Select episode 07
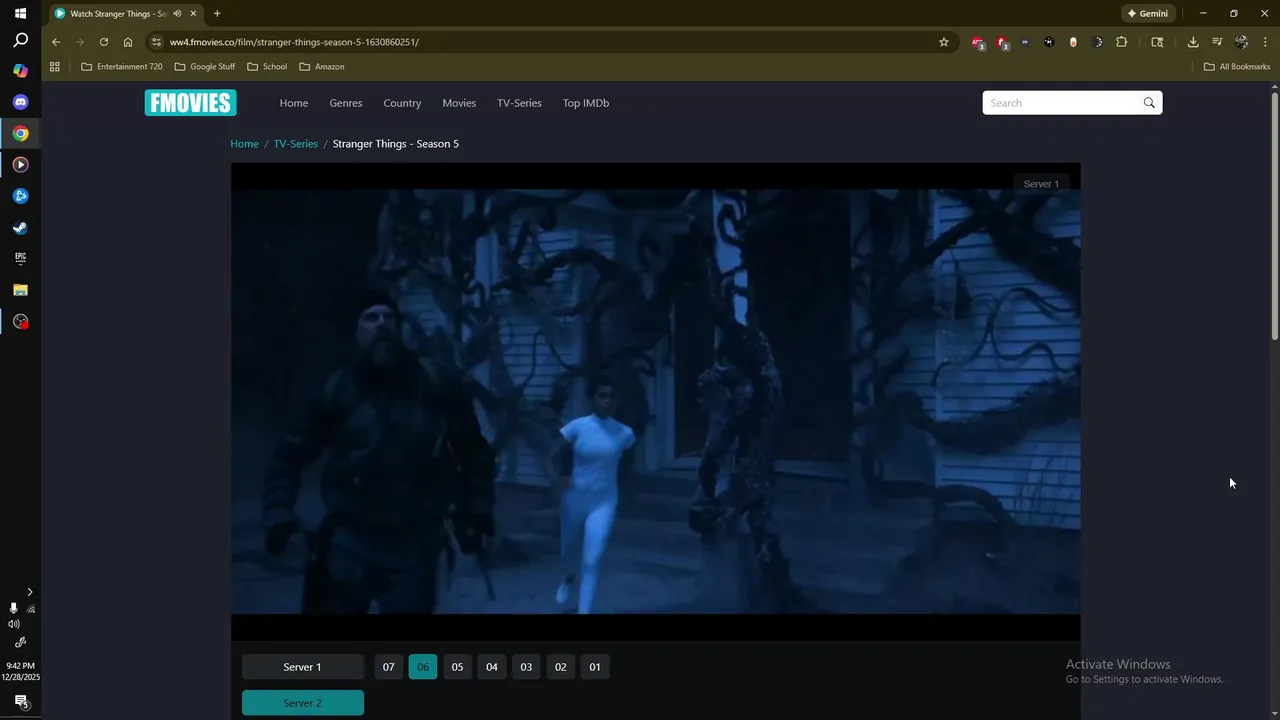 (x=389, y=667)
